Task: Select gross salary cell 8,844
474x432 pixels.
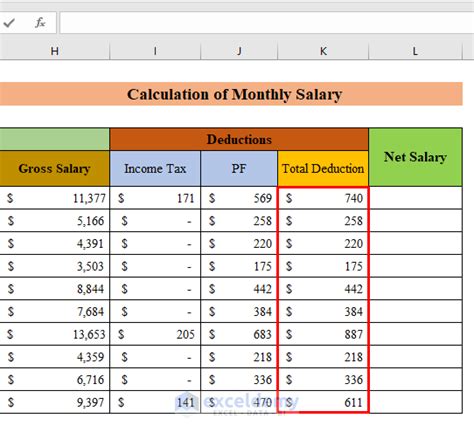Action: tap(55, 289)
